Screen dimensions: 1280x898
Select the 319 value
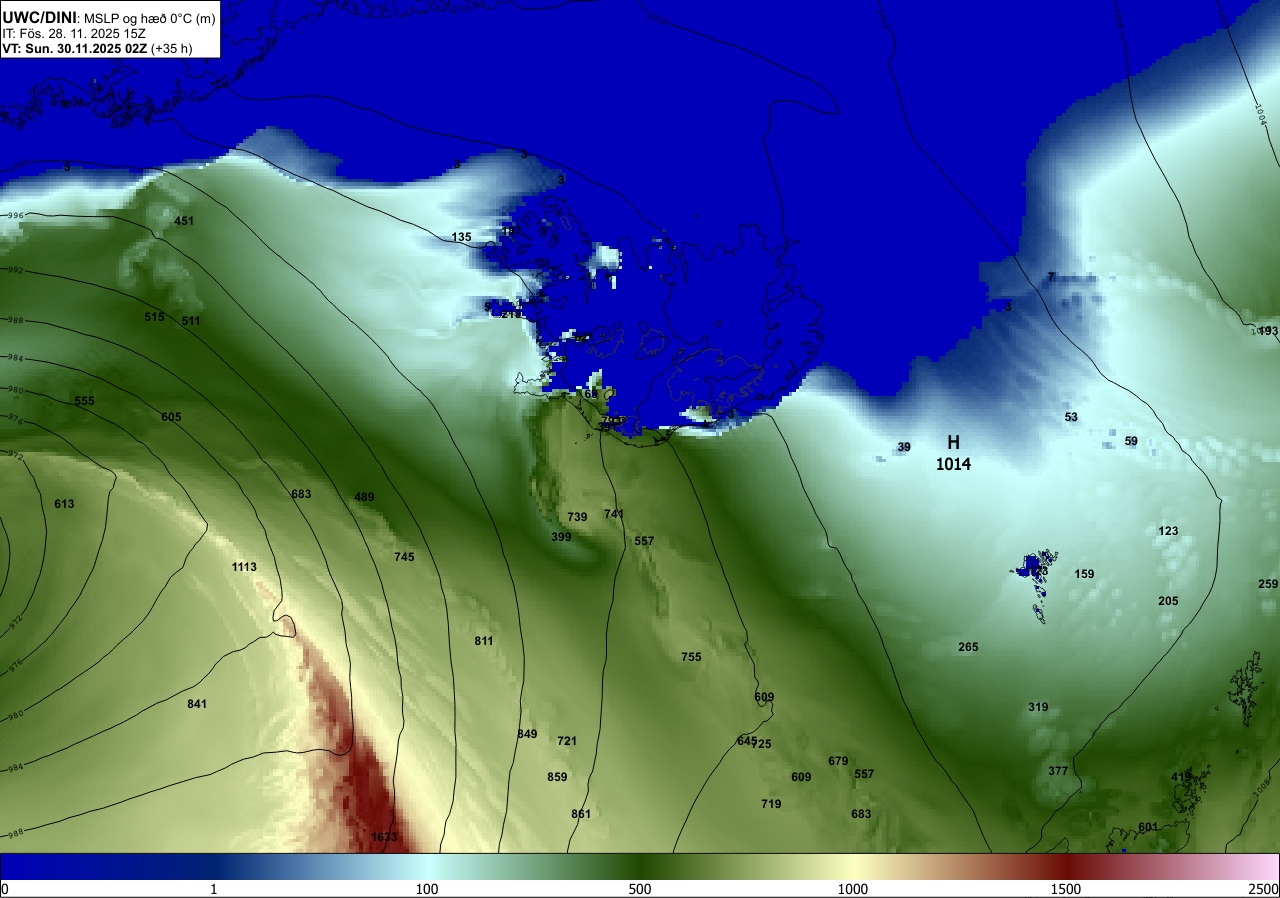point(1038,707)
